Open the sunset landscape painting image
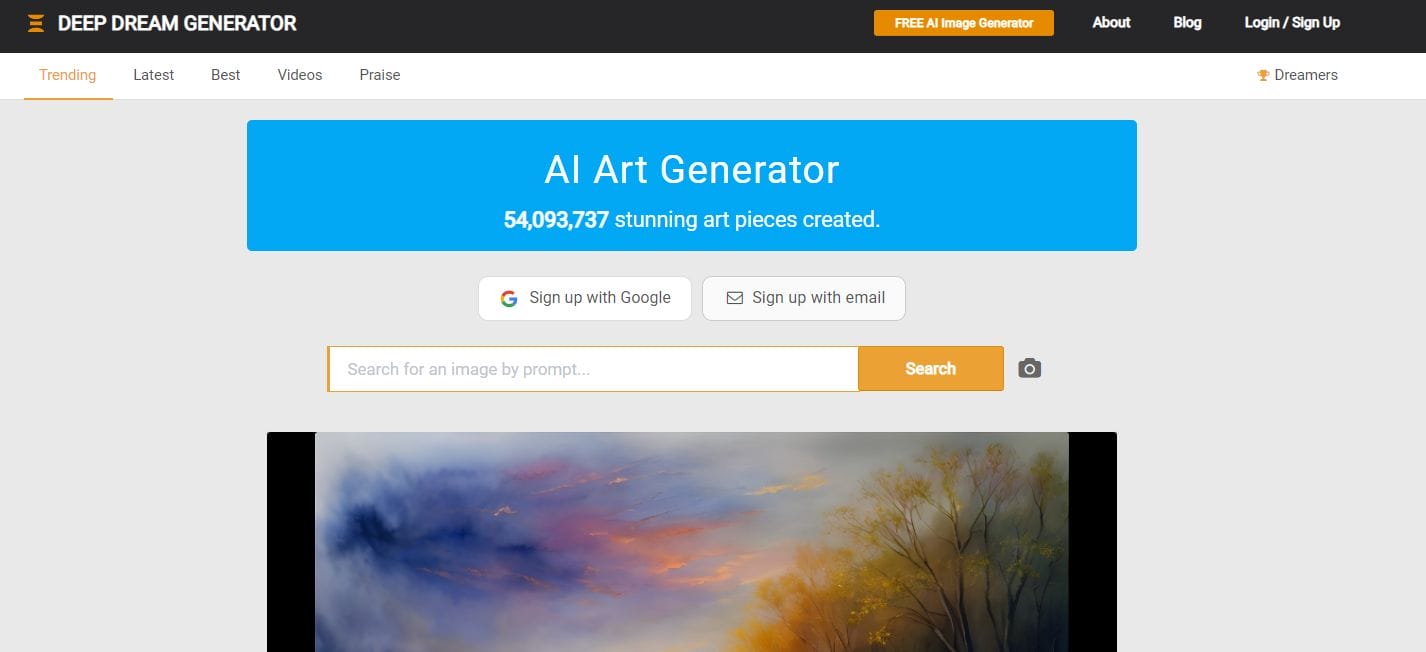Viewport: 1426px width, 652px height. point(692,542)
